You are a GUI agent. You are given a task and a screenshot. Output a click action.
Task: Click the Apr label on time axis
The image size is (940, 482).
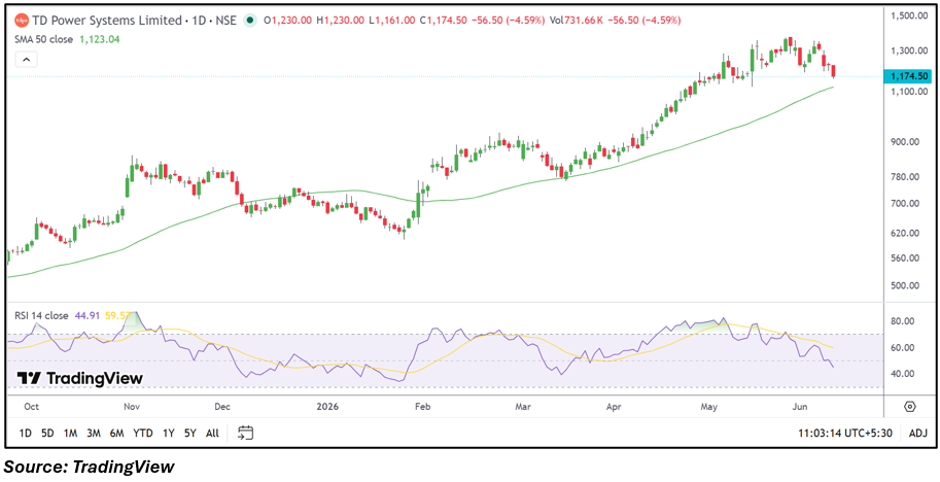(614, 407)
